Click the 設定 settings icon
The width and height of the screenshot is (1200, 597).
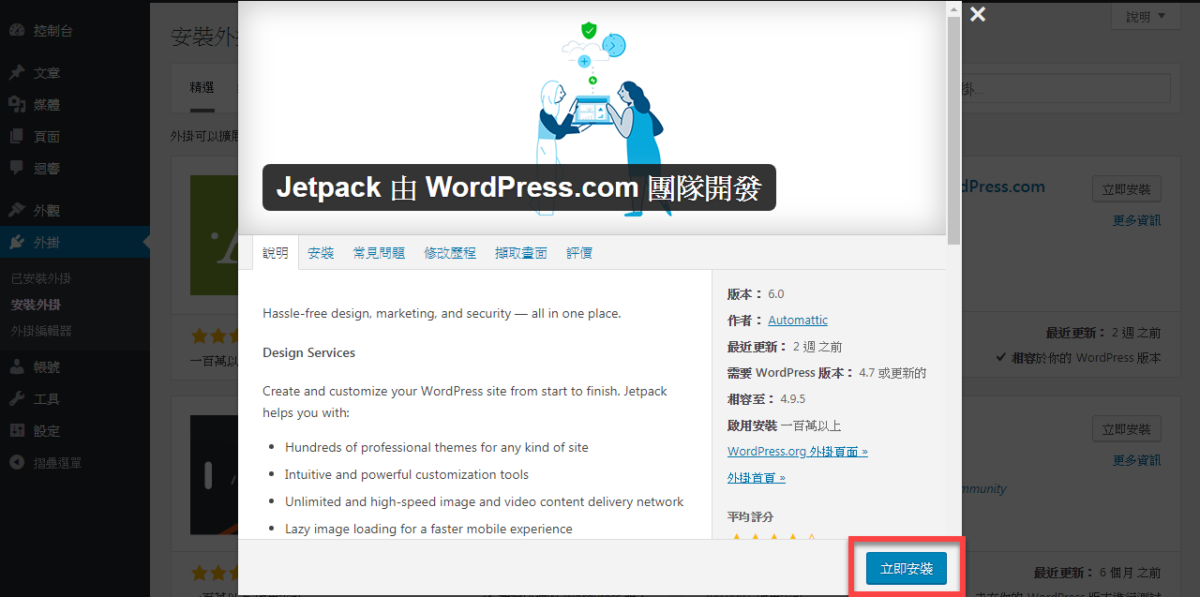tap(17, 431)
